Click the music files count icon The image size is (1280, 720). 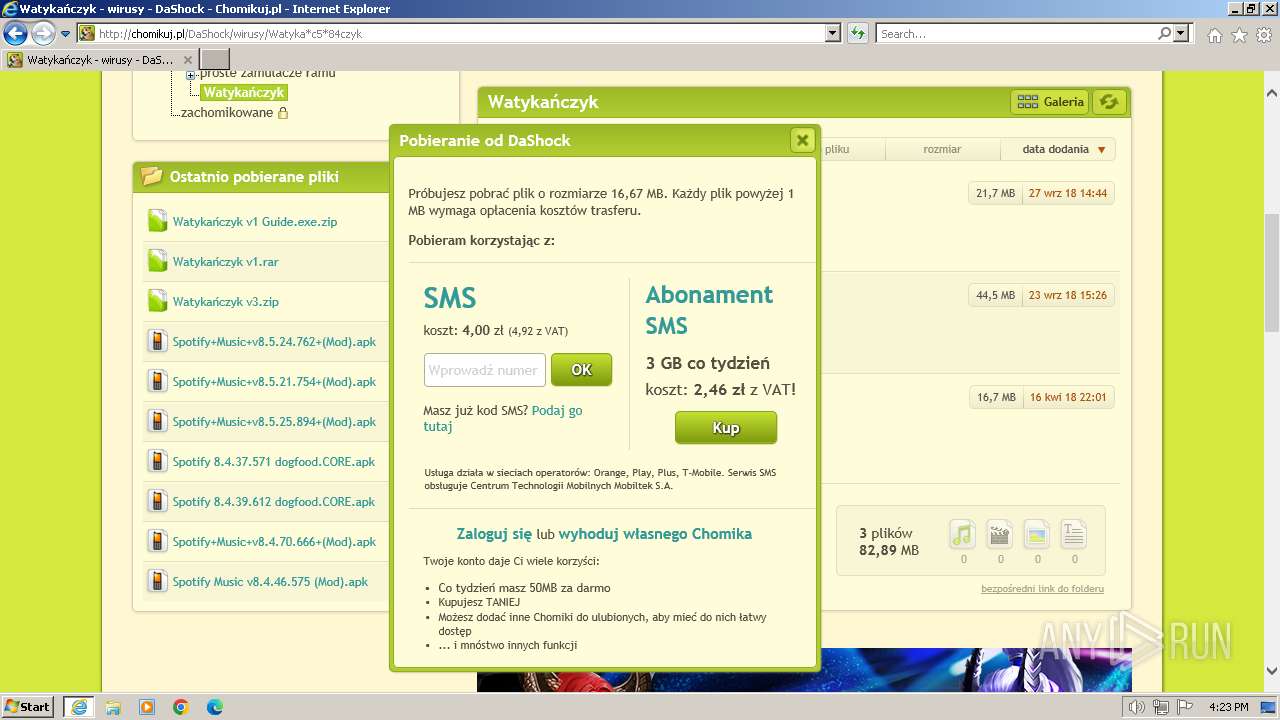click(962, 534)
